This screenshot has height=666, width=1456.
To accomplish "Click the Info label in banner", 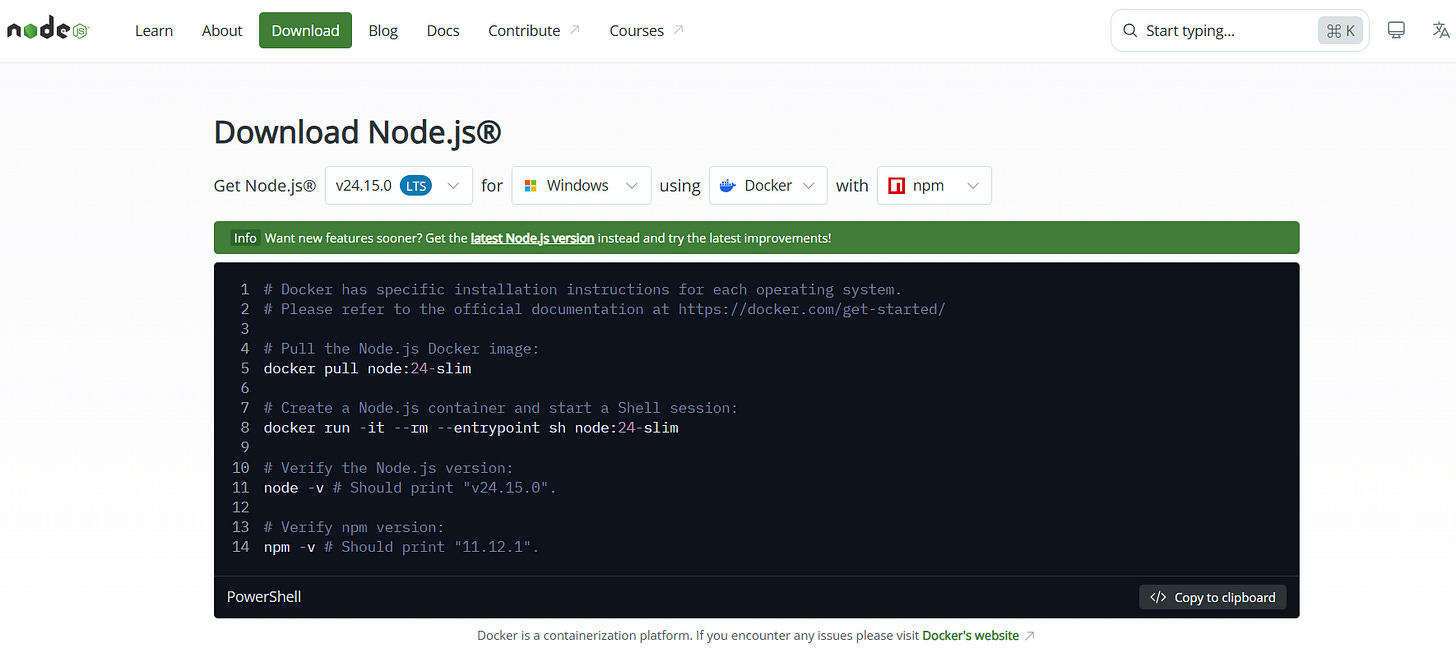I will pos(245,238).
